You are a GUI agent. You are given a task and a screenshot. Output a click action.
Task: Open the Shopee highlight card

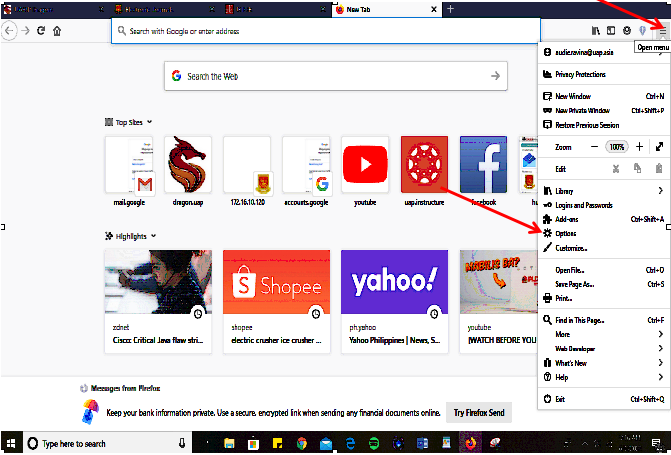pyautogui.click(x=276, y=301)
